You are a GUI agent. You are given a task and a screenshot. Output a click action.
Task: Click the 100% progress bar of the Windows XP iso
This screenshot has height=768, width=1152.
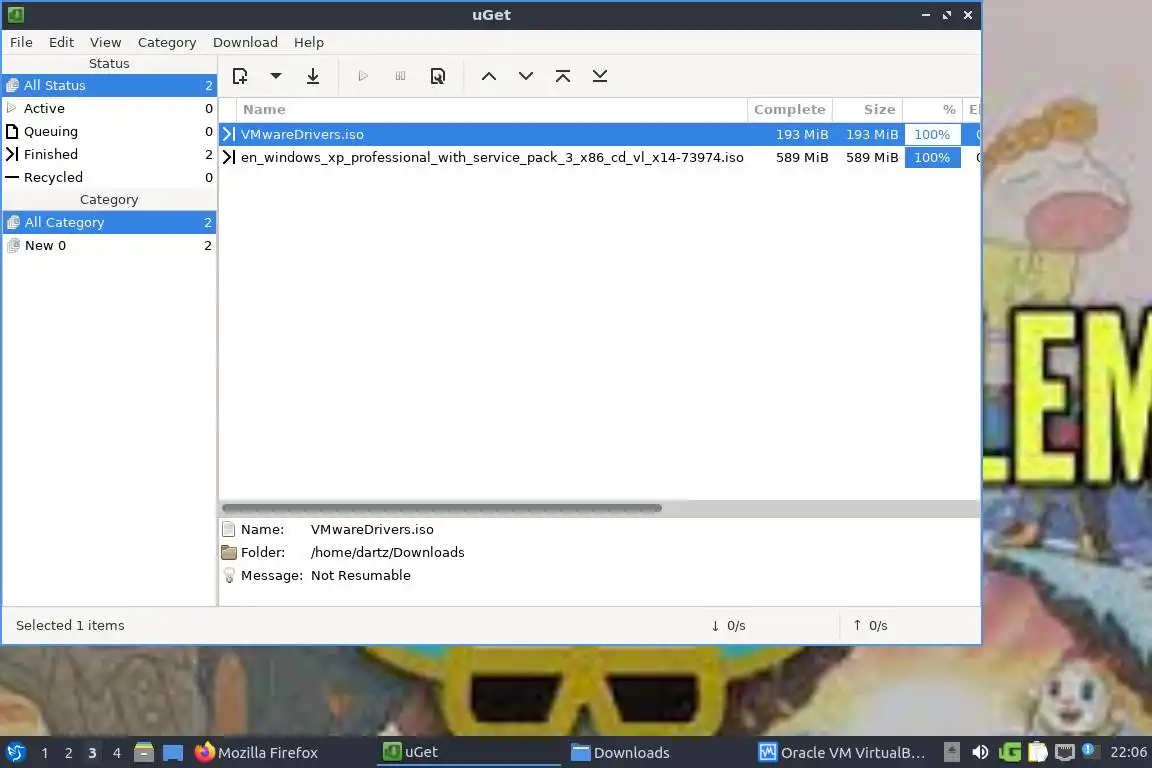[932, 157]
